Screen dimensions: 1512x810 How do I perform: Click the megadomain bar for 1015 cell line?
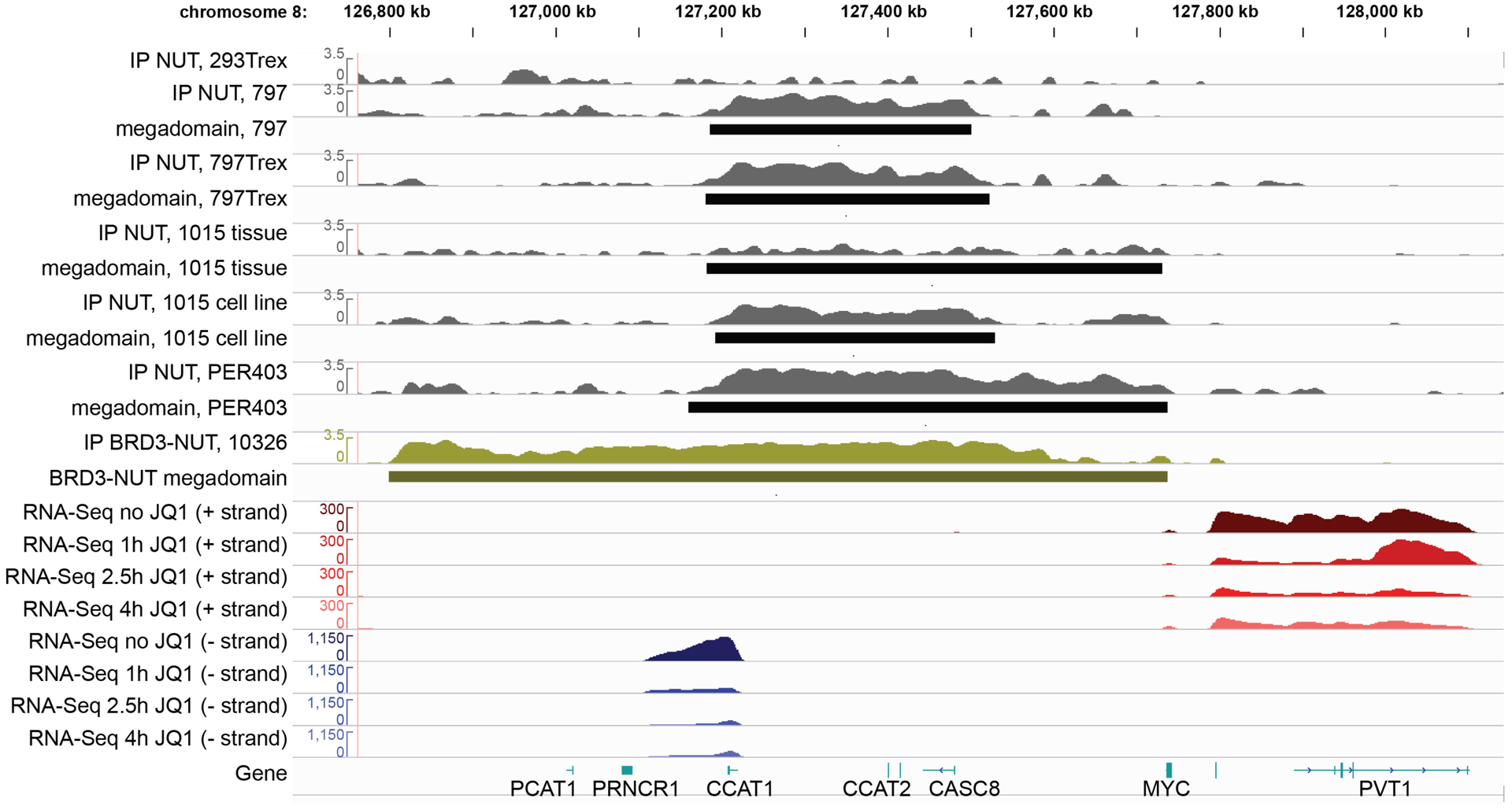coord(855,338)
